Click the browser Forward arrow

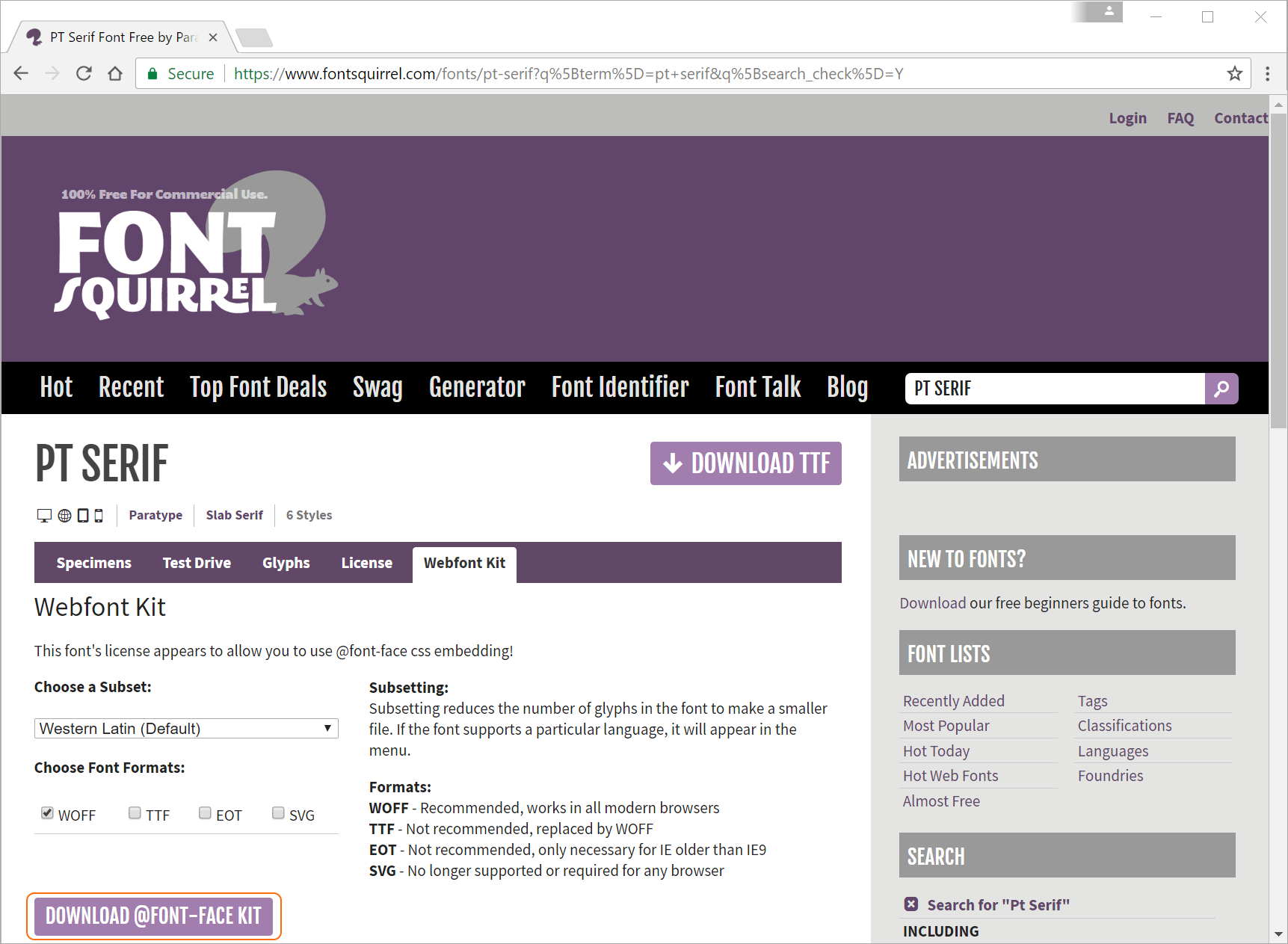click(52, 73)
